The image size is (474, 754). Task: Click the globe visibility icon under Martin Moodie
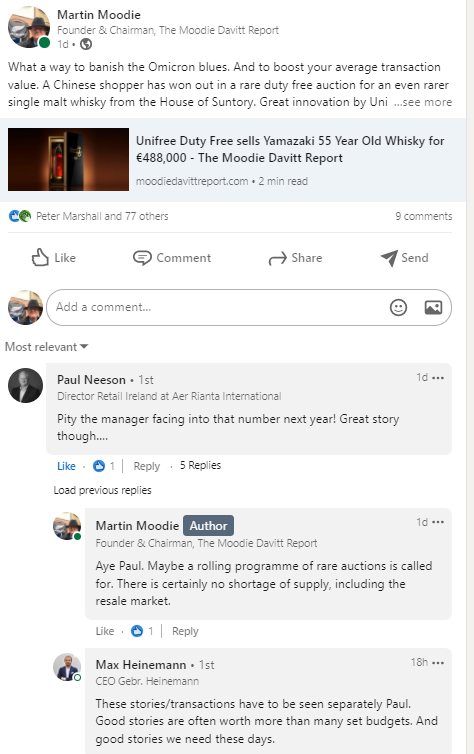point(86,44)
